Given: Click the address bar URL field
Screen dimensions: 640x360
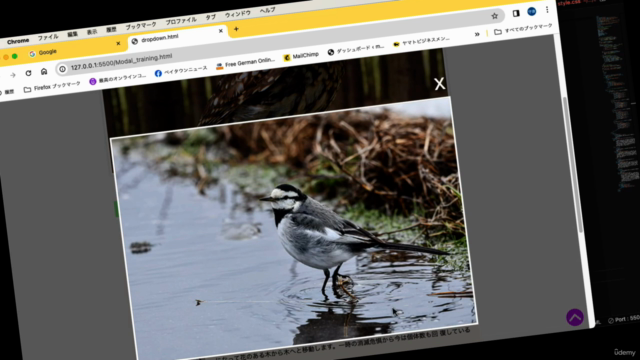Looking at the screenshot, I should tap(121, 62).
